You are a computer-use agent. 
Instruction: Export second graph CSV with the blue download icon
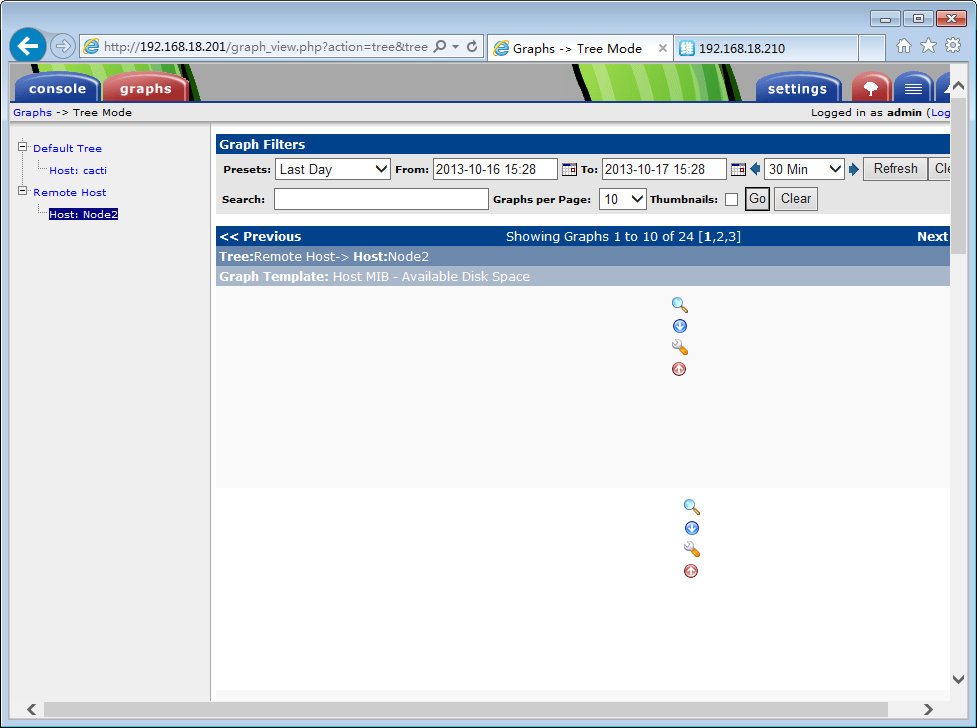click(692, 528)
